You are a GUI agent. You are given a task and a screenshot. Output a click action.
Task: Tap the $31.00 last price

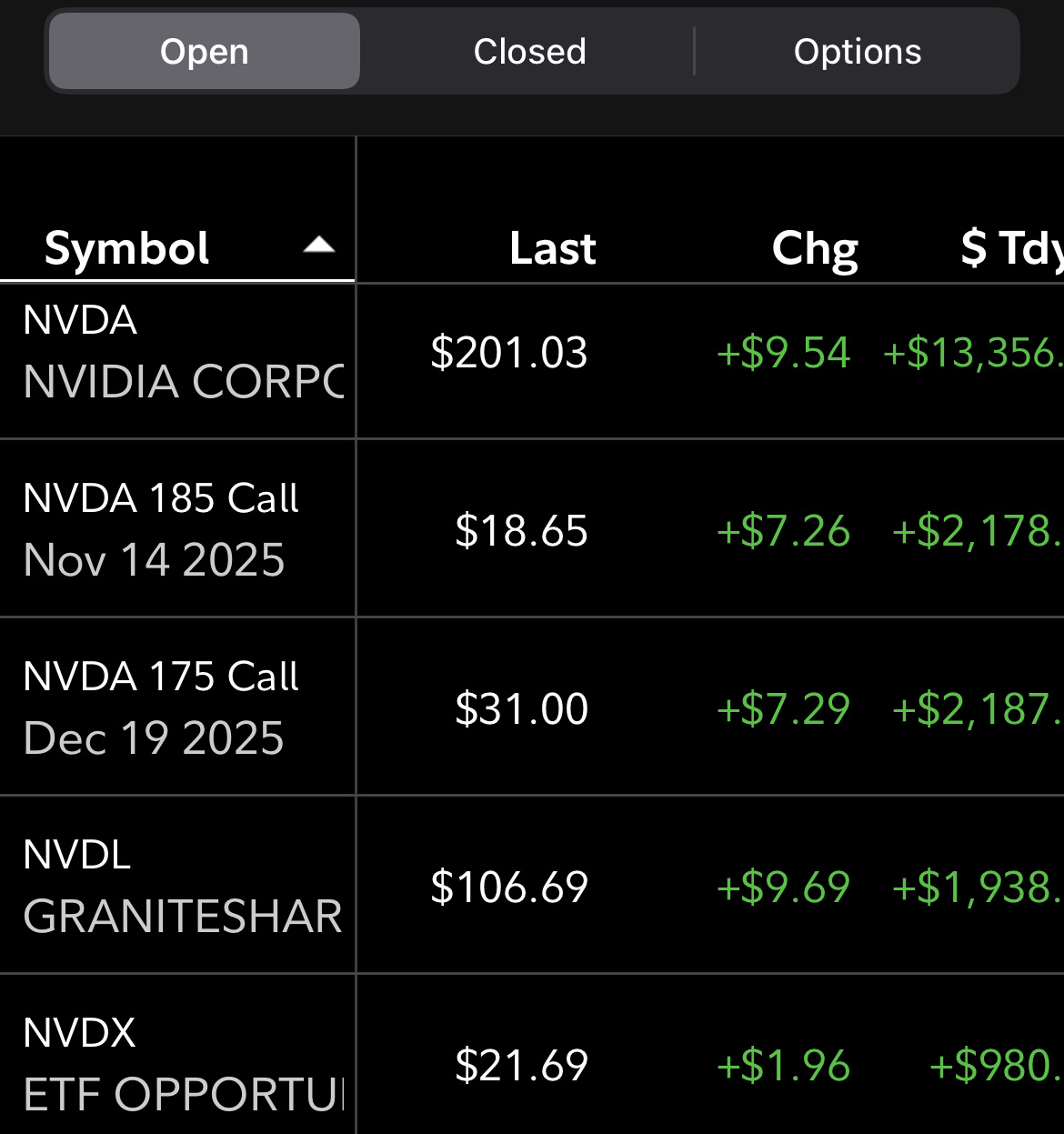click(x=521, y=709)
